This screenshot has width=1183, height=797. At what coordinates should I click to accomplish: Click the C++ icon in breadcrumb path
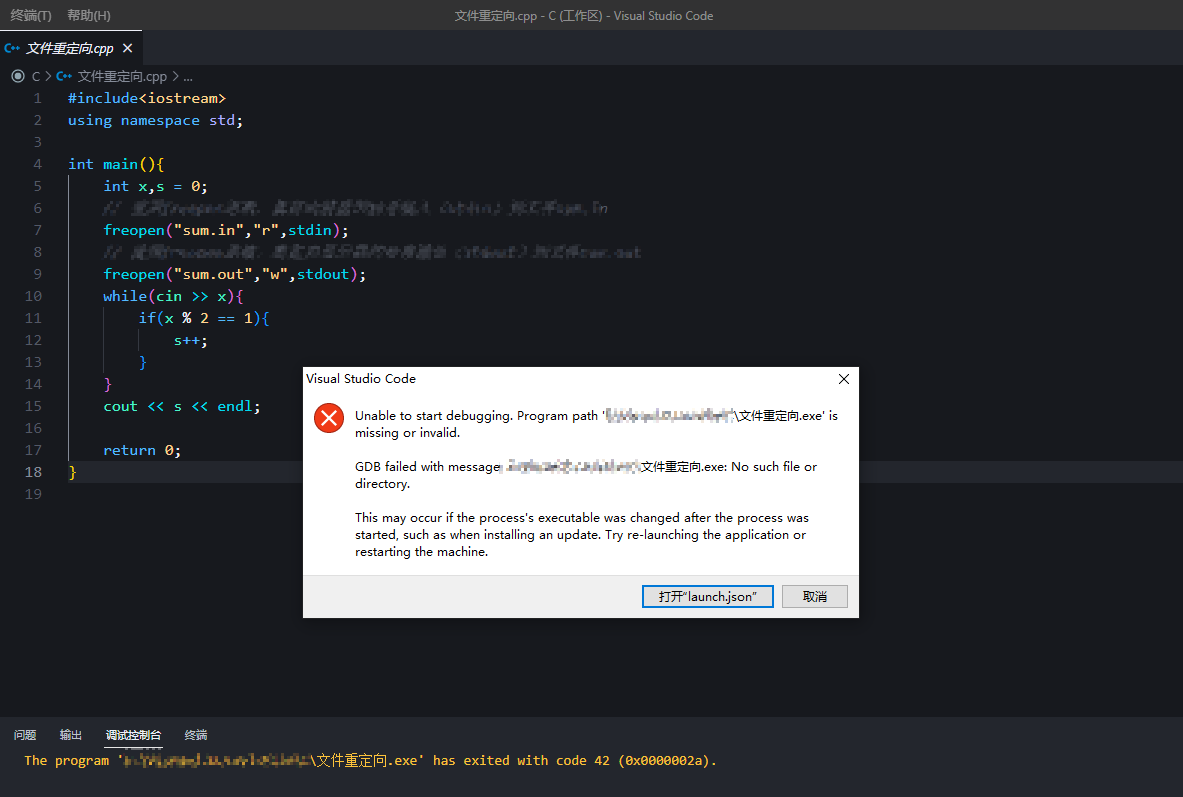click(x=64, y=76)
